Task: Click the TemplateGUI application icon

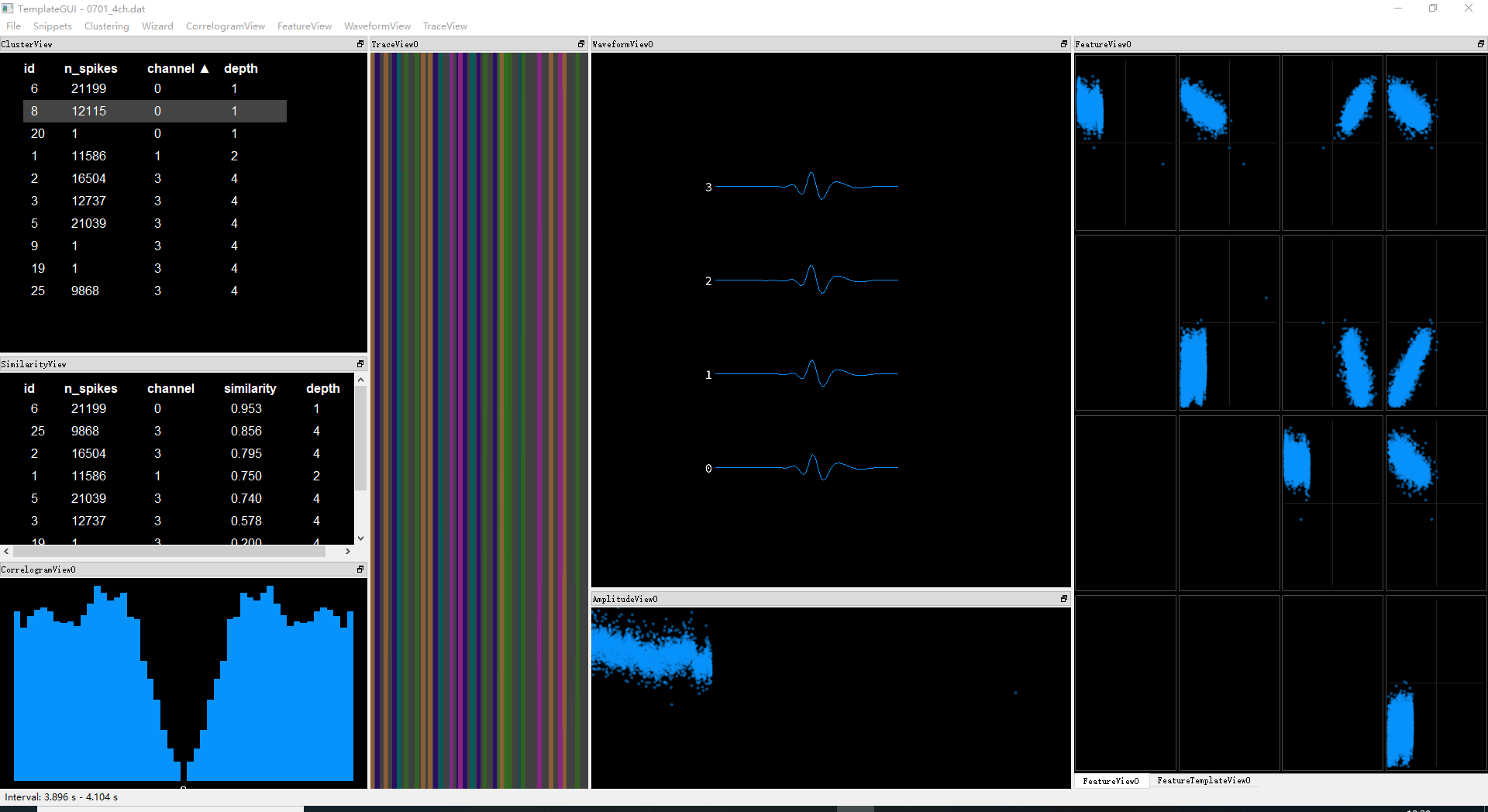Action: [x=7, y=9]
